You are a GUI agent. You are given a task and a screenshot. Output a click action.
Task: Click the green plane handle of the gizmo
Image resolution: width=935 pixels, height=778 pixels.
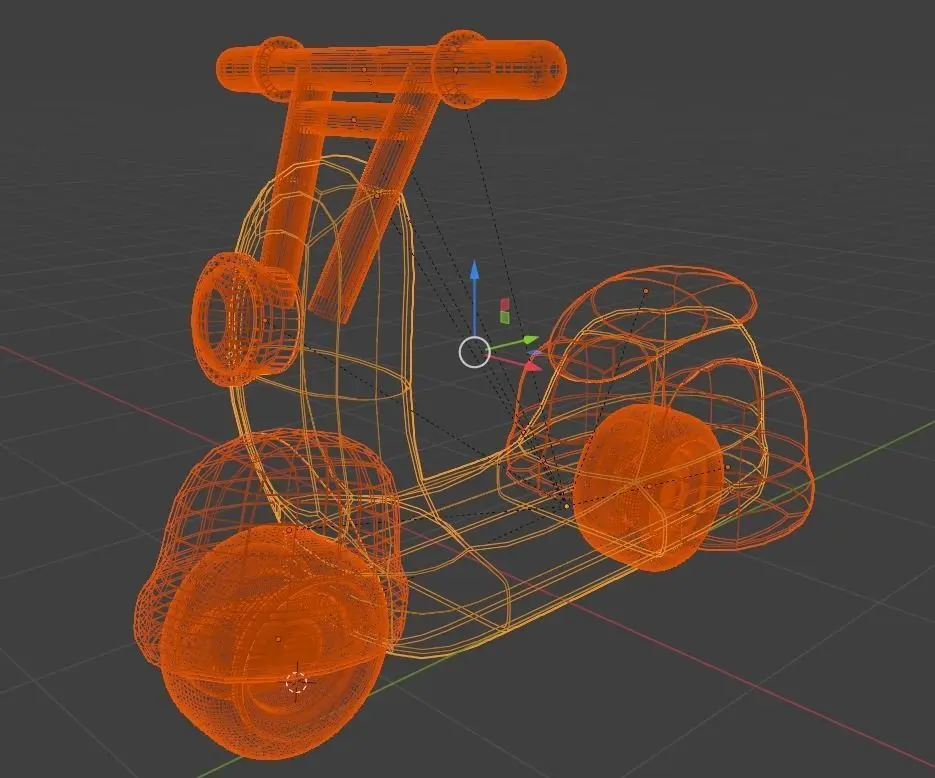pos(505,317)
